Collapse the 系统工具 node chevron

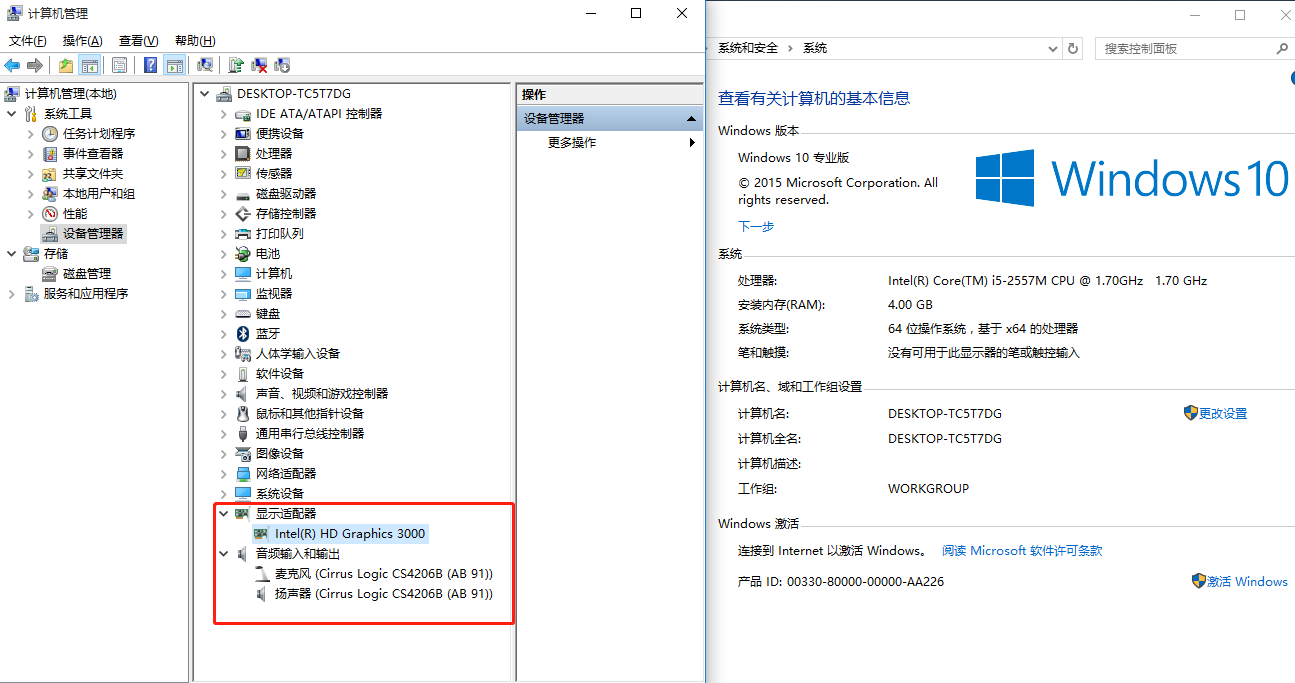(x=11, y=113)
